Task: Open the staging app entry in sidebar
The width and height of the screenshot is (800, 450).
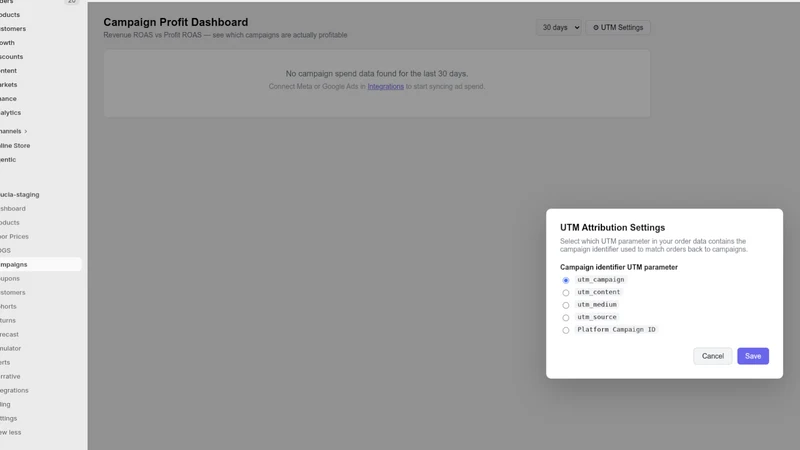Action: tap(19, 195)
